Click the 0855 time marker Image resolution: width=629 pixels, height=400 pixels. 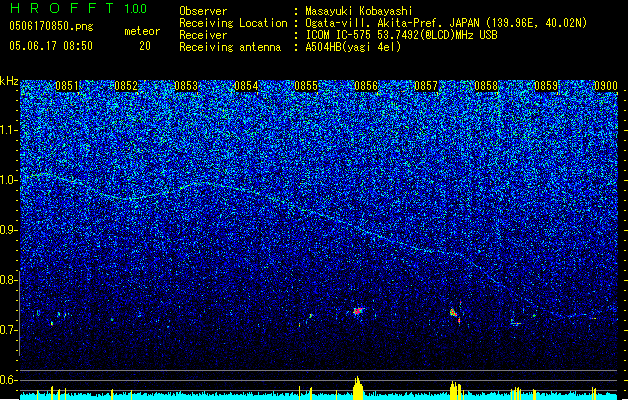[306, 86]
